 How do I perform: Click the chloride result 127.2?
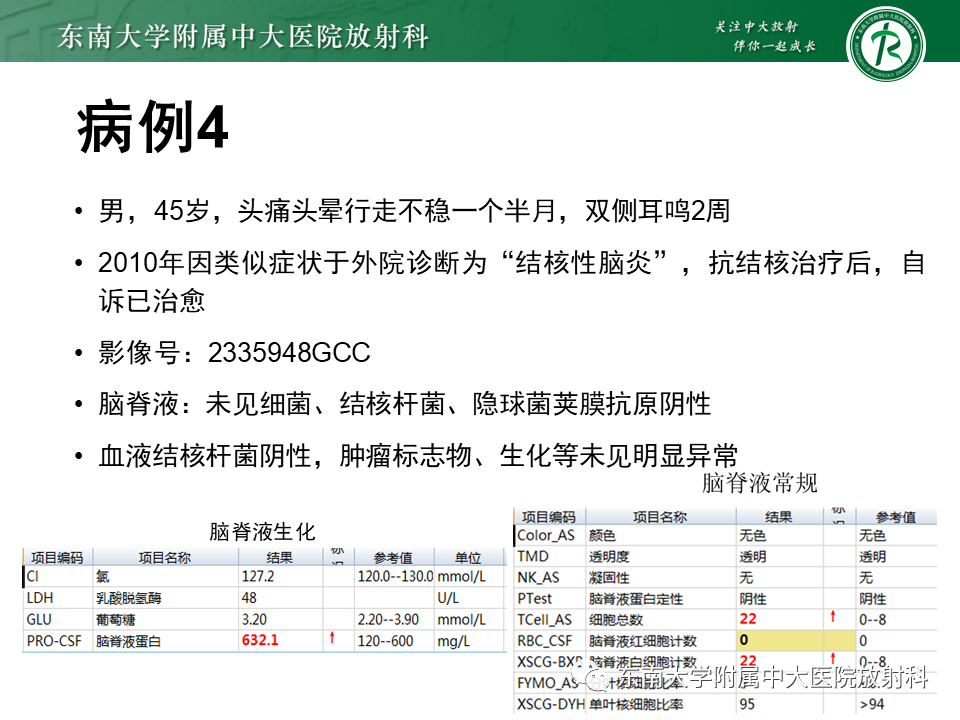tap(258, 576)
